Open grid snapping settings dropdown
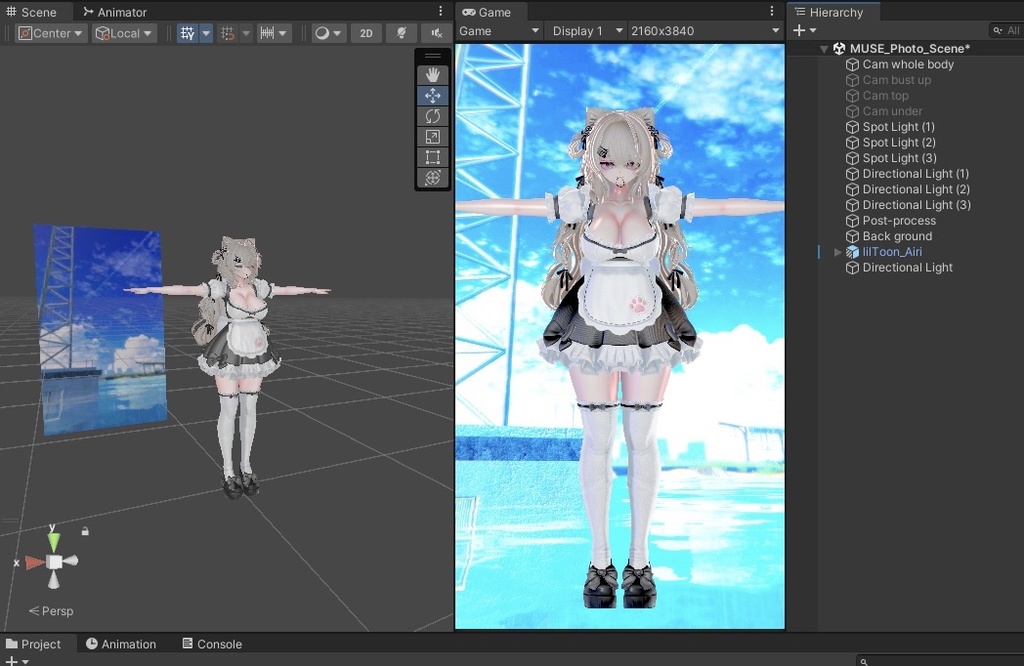 (246, 33)
